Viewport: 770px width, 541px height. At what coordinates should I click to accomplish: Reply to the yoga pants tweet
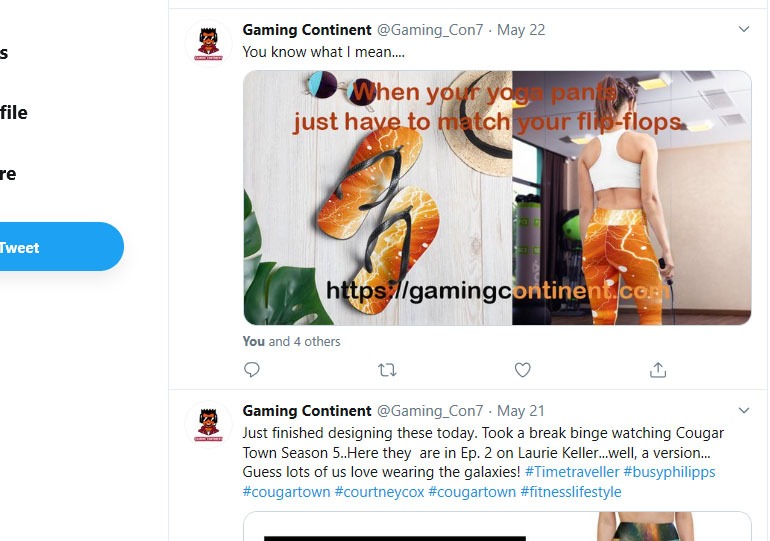click(252, 370)
